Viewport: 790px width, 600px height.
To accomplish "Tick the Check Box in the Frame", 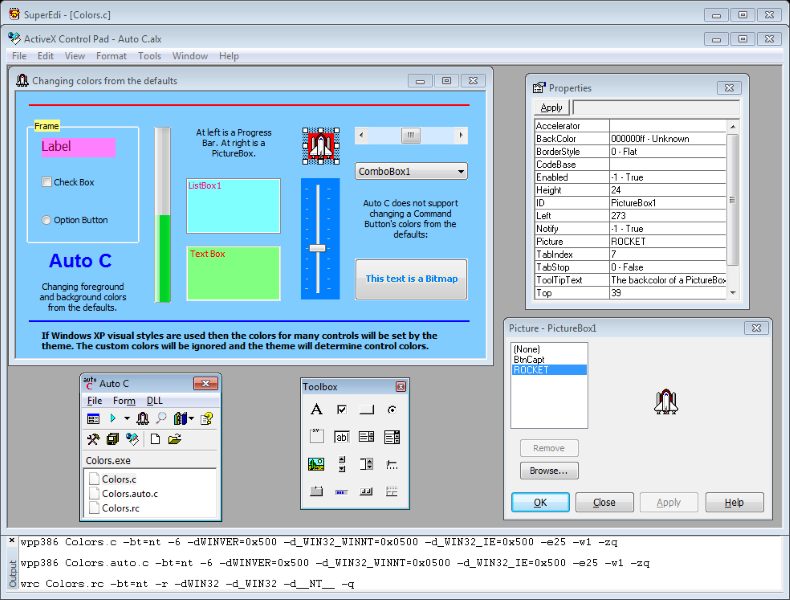I will [x=47, y=182].
